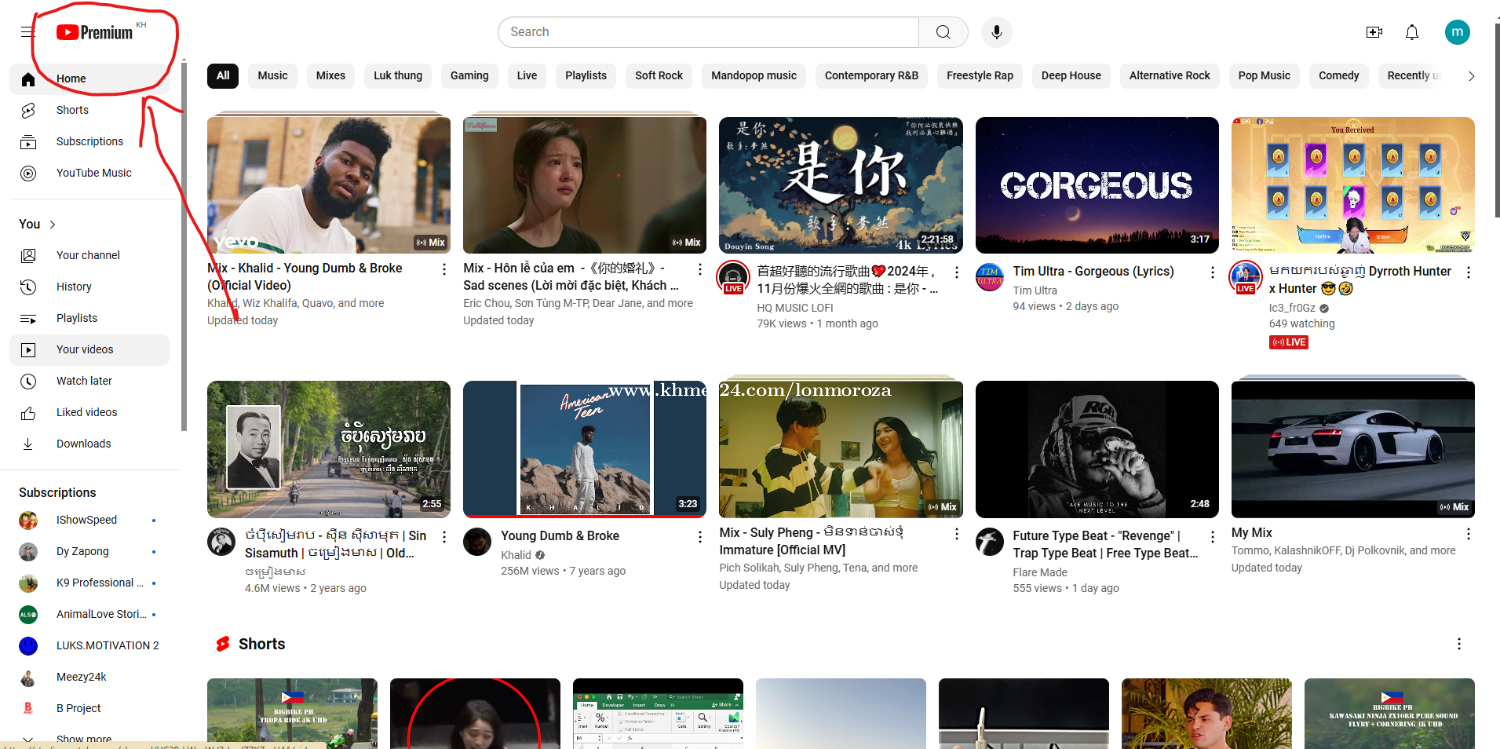
Task: Show more filter chips with right arrow
Action: [1470, 76]
